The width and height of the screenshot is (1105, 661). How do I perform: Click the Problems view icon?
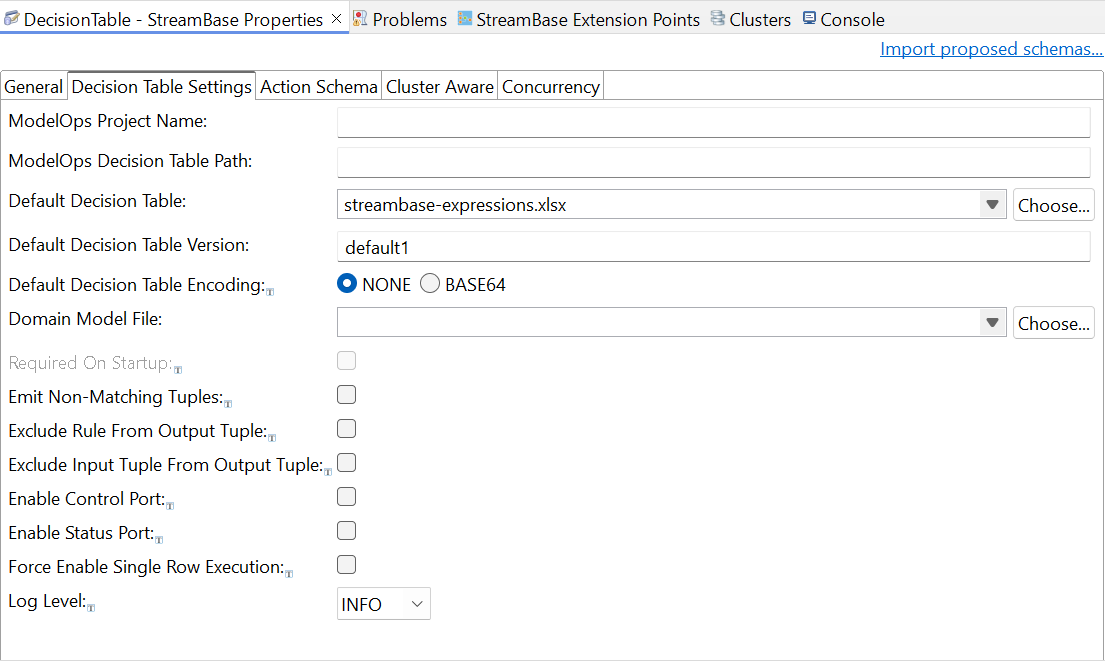(360, 19)
